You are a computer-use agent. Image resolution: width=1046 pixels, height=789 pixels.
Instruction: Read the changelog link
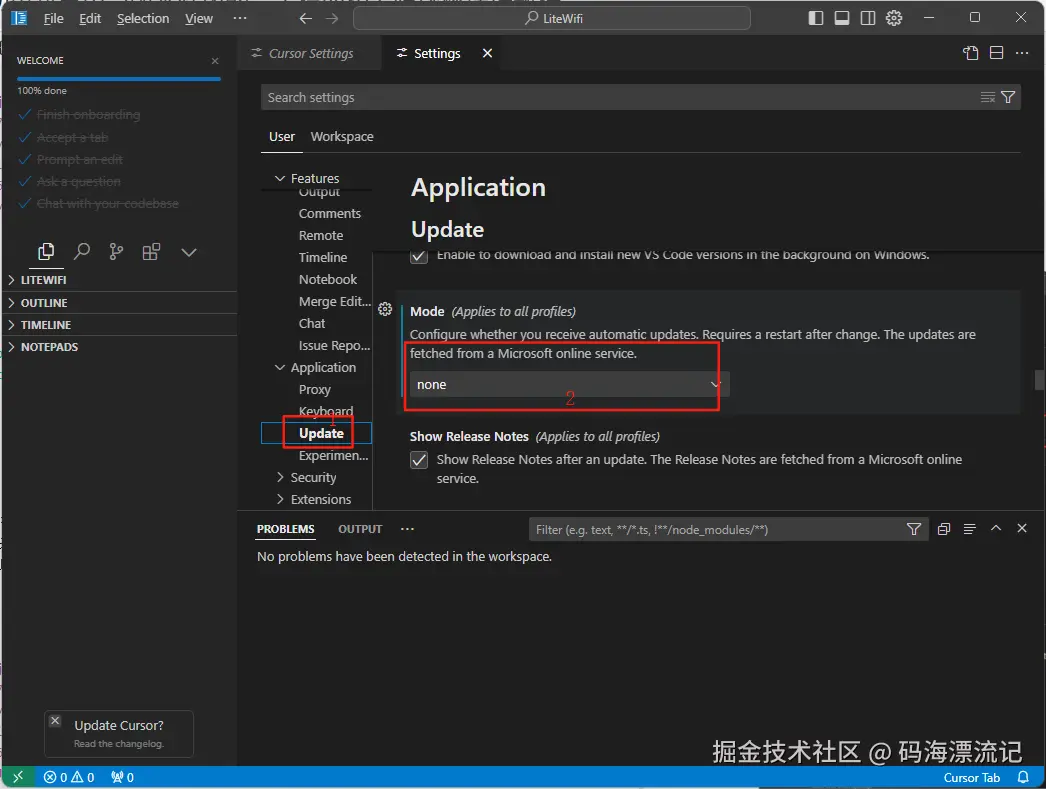(x=119, y=744)
